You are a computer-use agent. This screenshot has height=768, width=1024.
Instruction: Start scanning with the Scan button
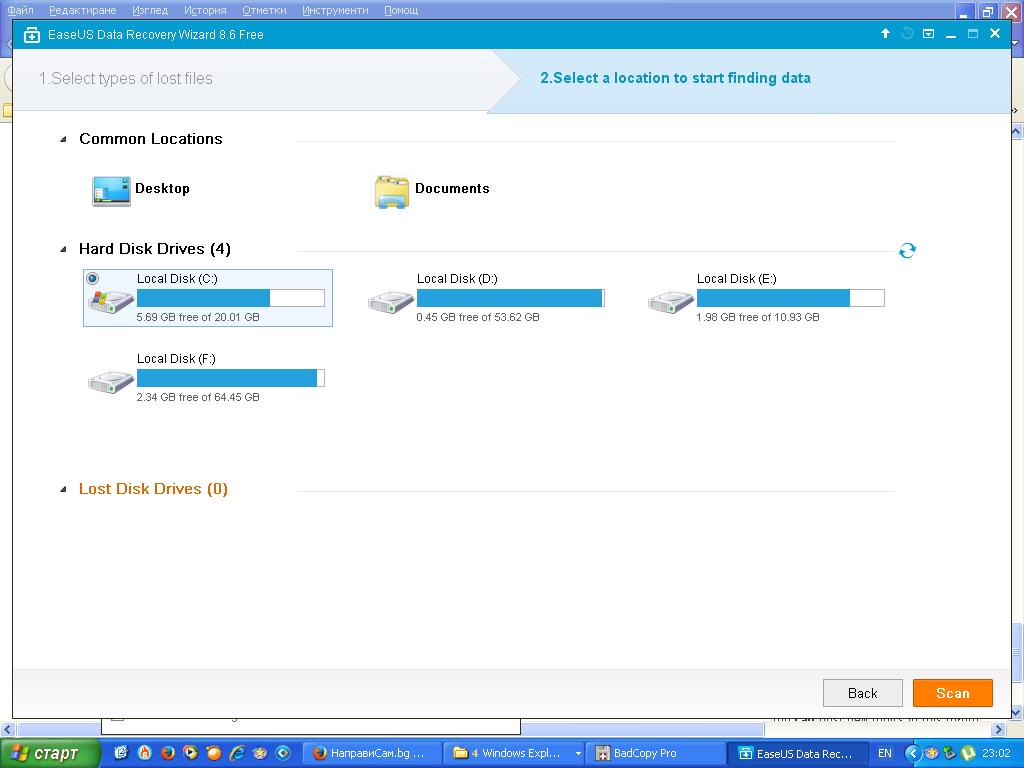point(953,693)
